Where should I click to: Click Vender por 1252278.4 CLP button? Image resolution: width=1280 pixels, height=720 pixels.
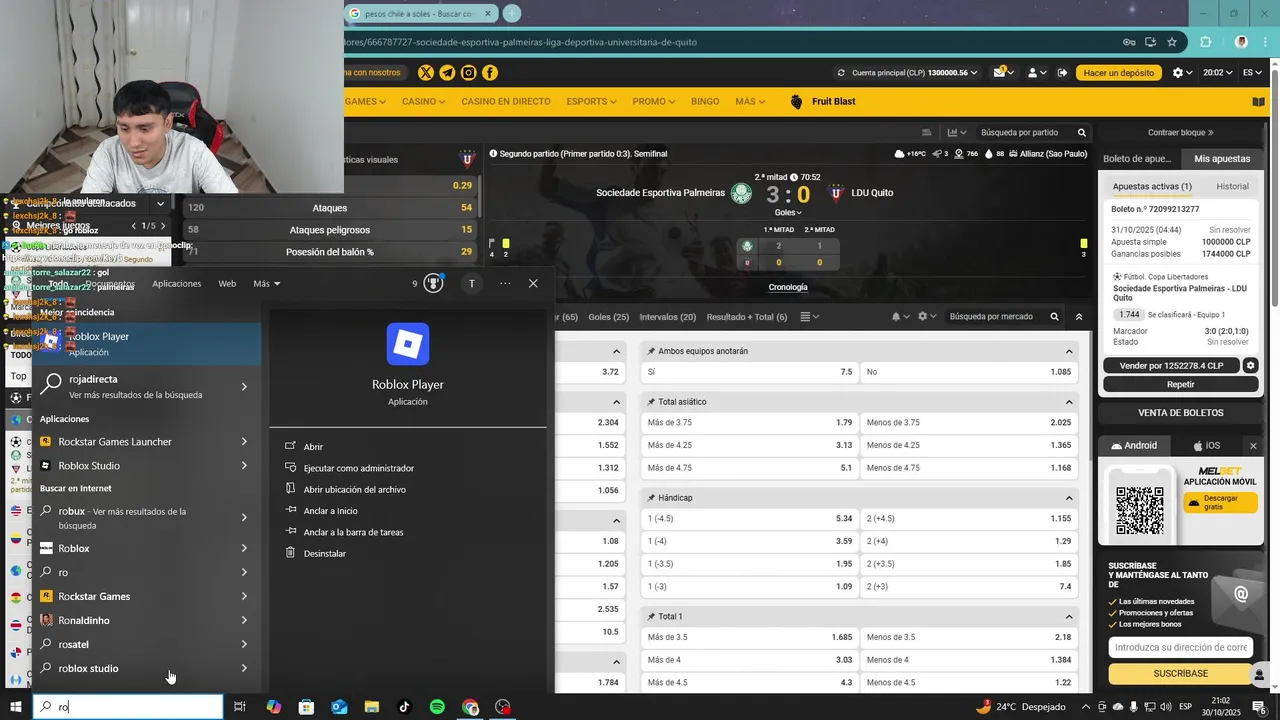click(x=1171, y=366)
